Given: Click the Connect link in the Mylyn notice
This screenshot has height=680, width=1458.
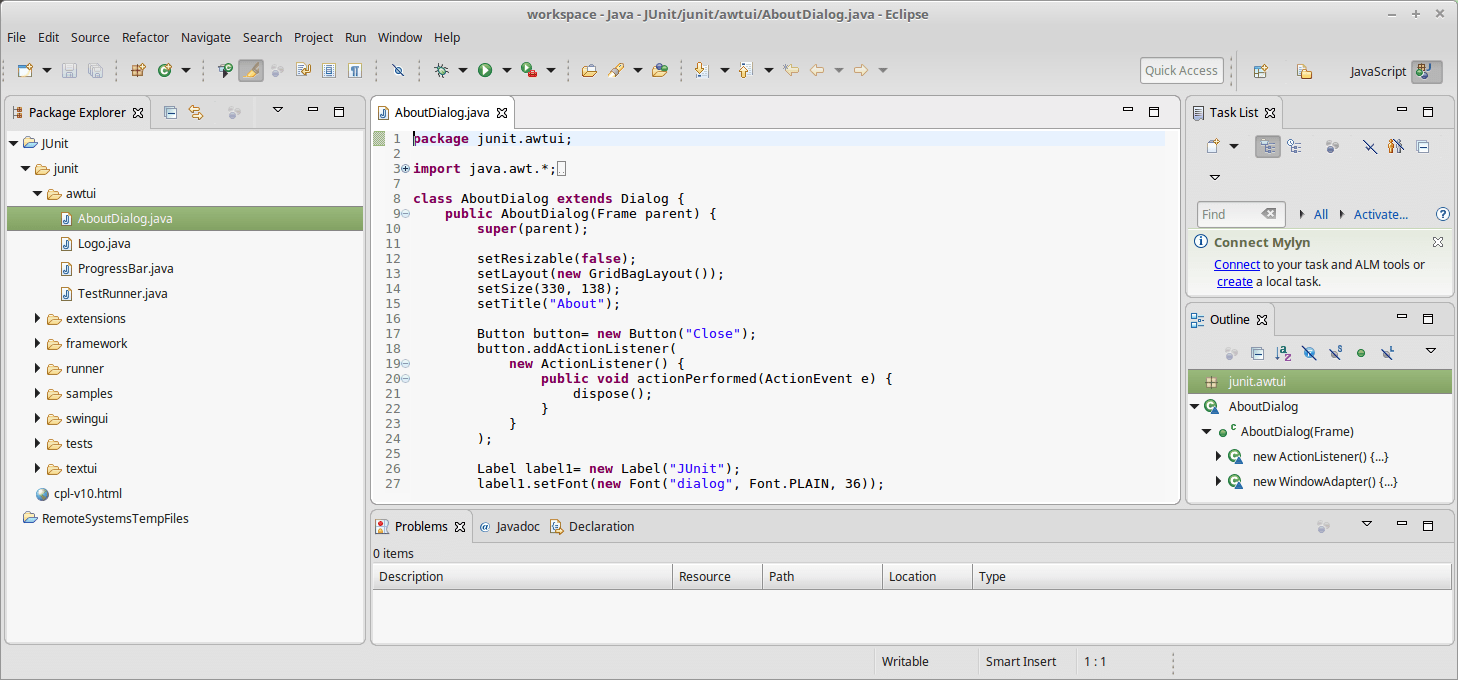Looking at the screenshot, I should click(1237, 264).
